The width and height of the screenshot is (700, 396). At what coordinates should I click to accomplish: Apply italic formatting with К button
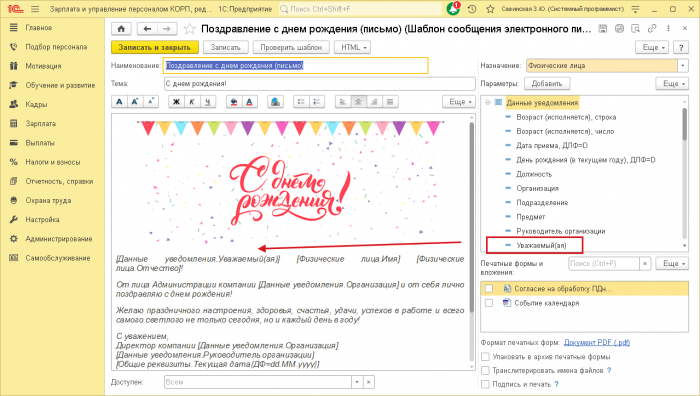tap(192, 102)
